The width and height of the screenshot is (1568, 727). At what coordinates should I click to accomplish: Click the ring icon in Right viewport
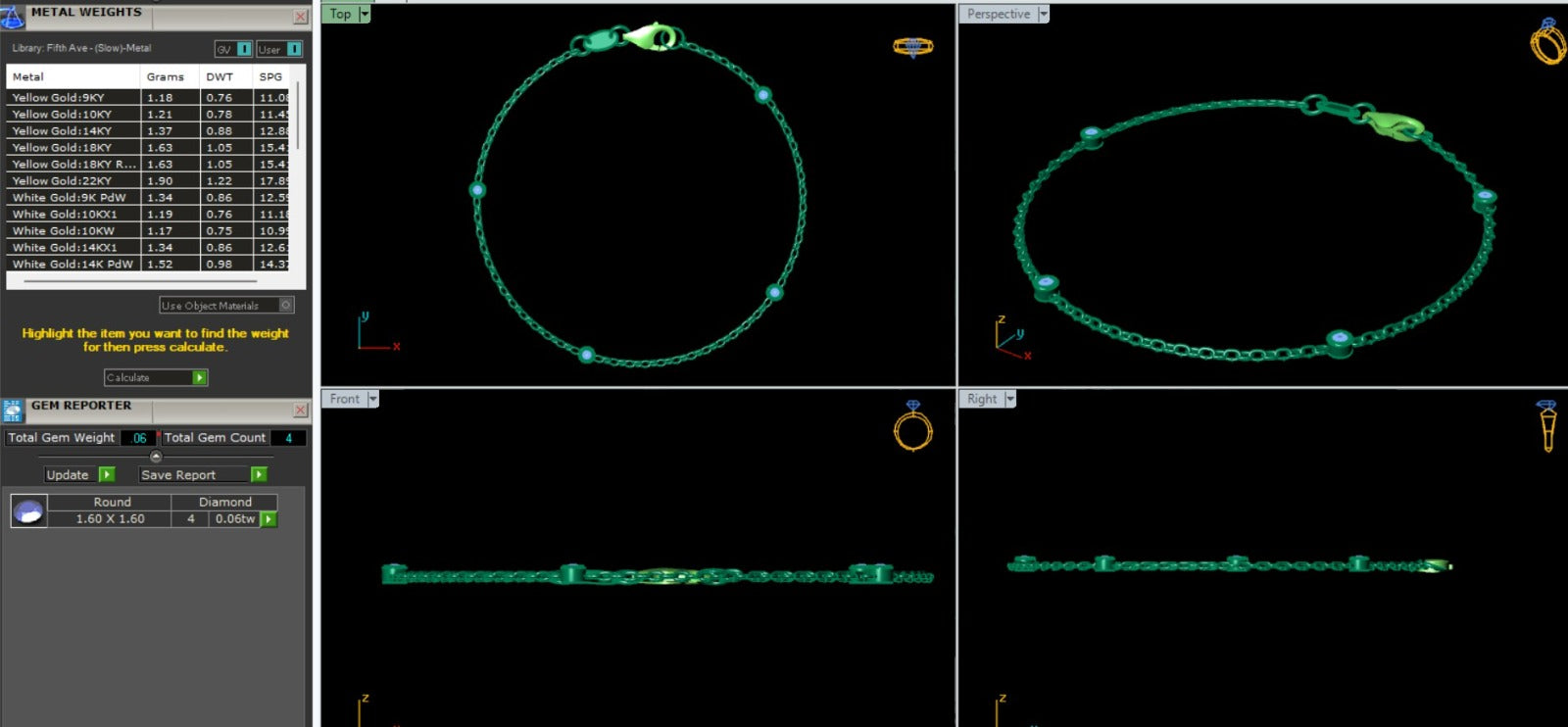1547,425
